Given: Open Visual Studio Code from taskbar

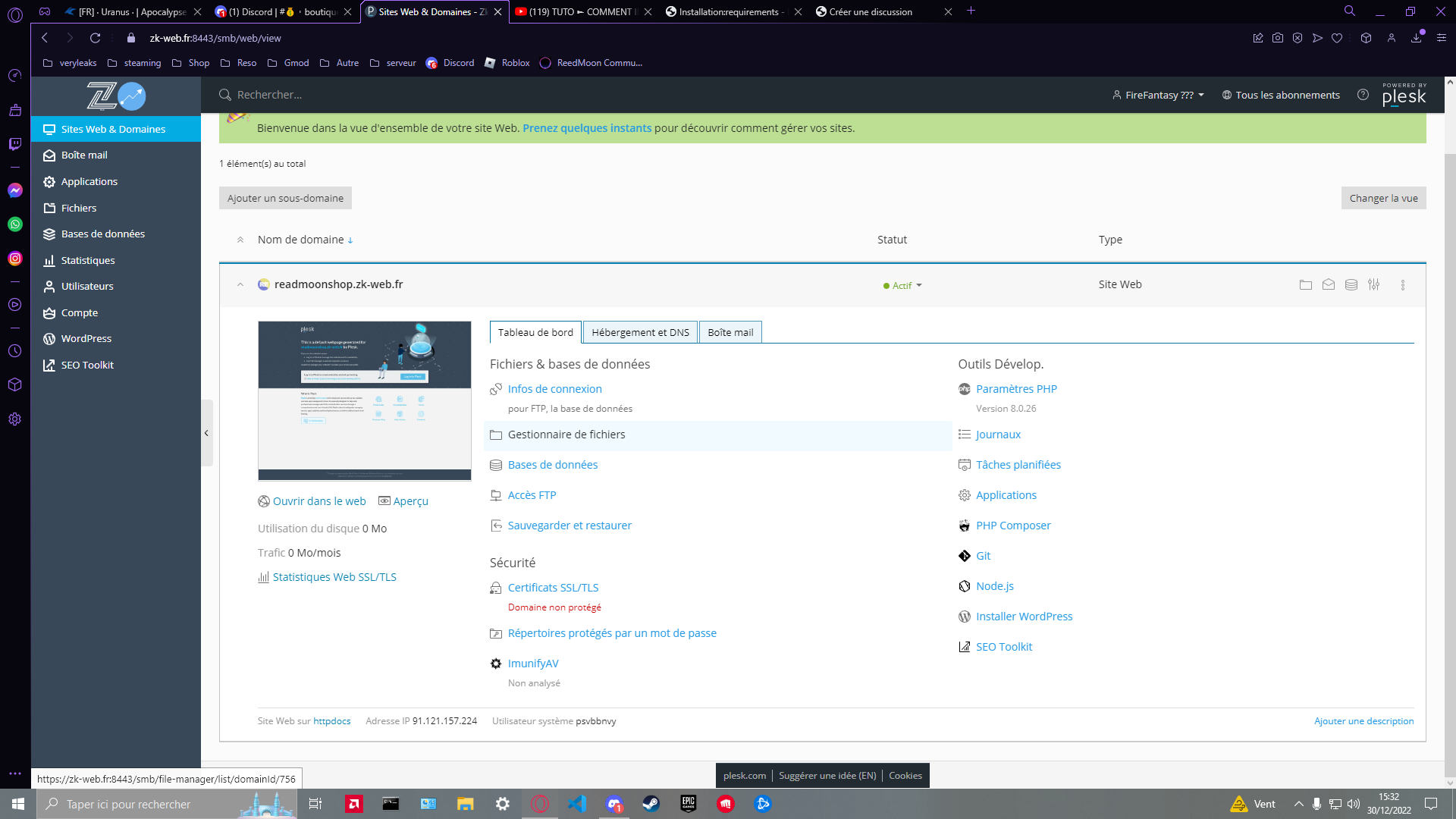Looking at the screenshot, I should [577, 804].
